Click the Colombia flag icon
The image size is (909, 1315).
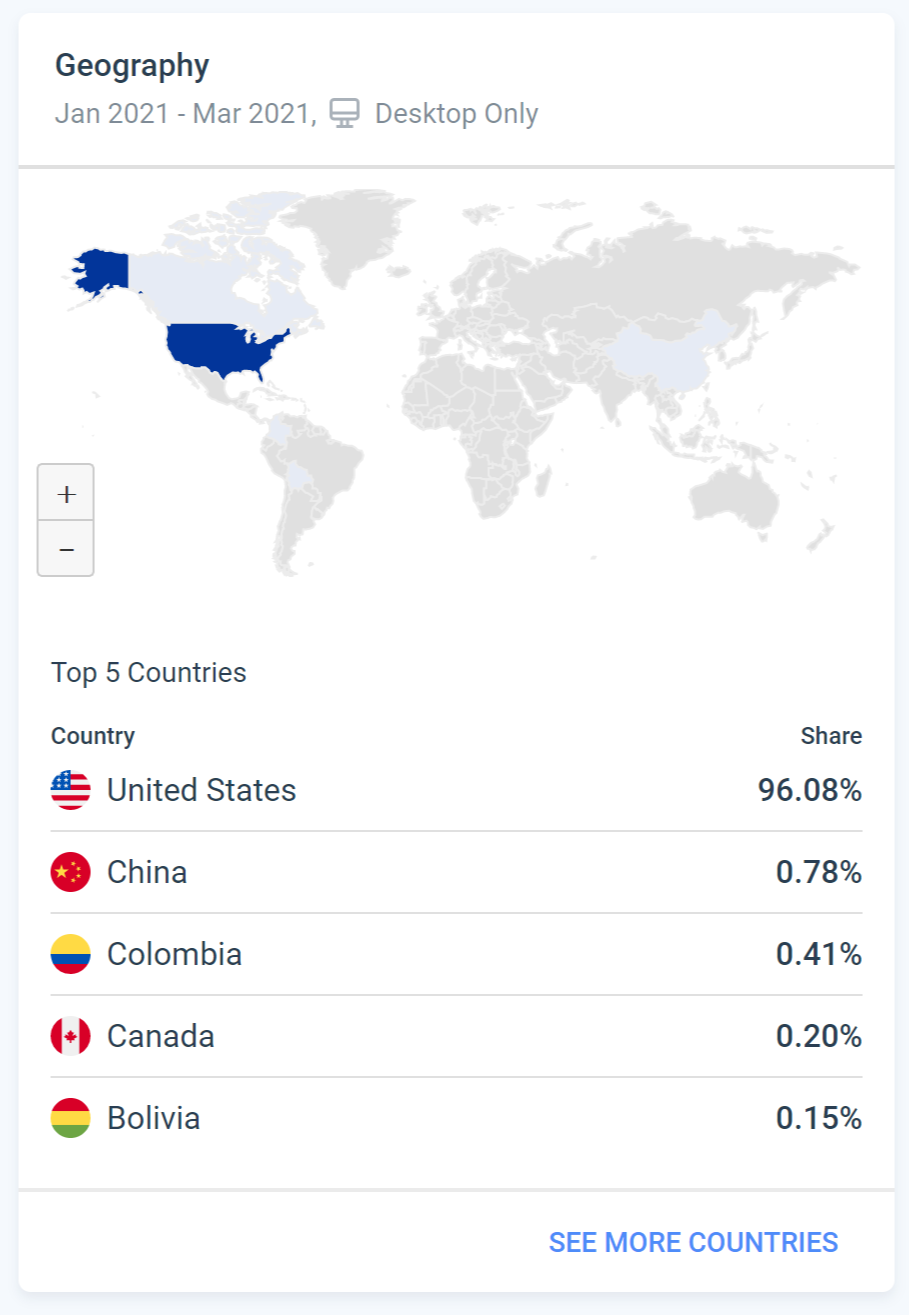pyautogui.click(x=70, y=955)
